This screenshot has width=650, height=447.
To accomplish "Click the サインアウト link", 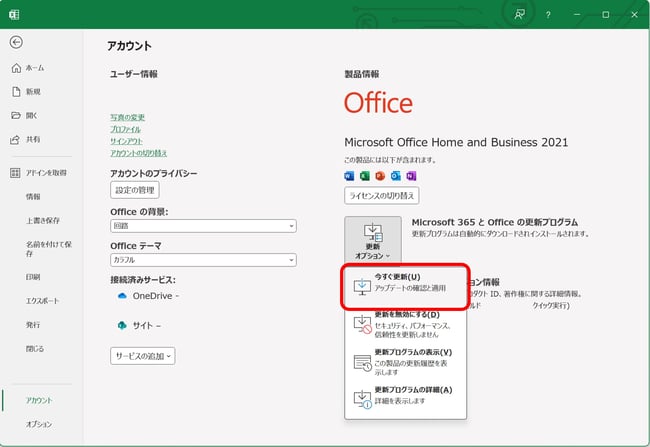I will 126,141.
